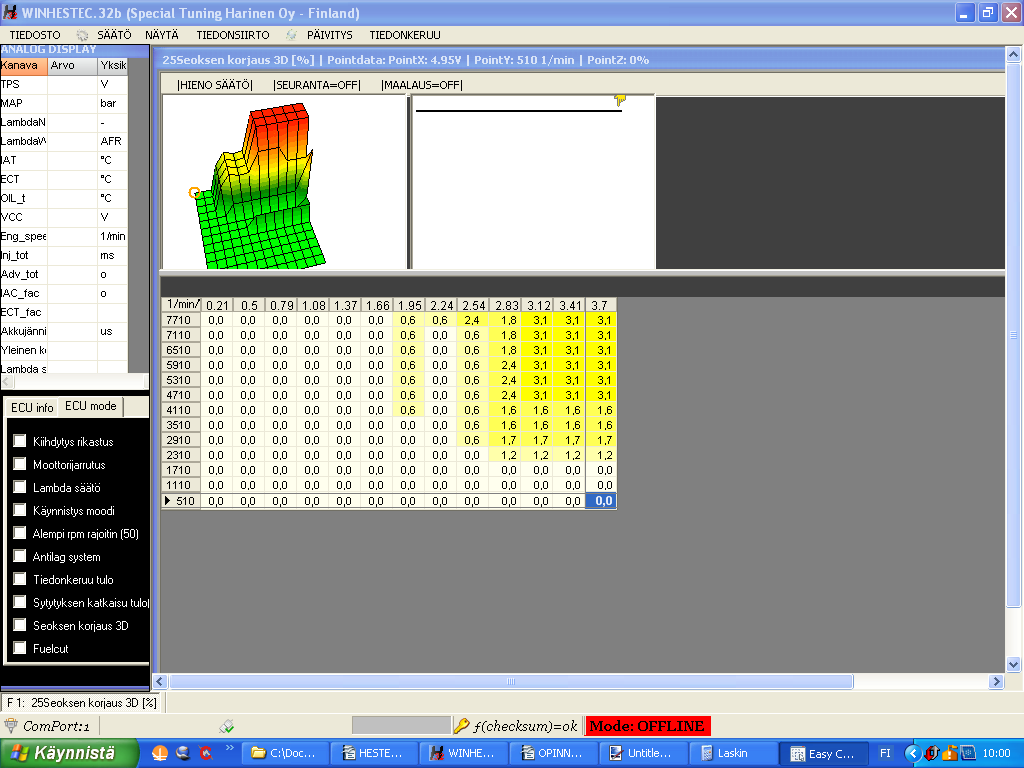Click the orange marker on the 3D map

click(x=194, y=193)
